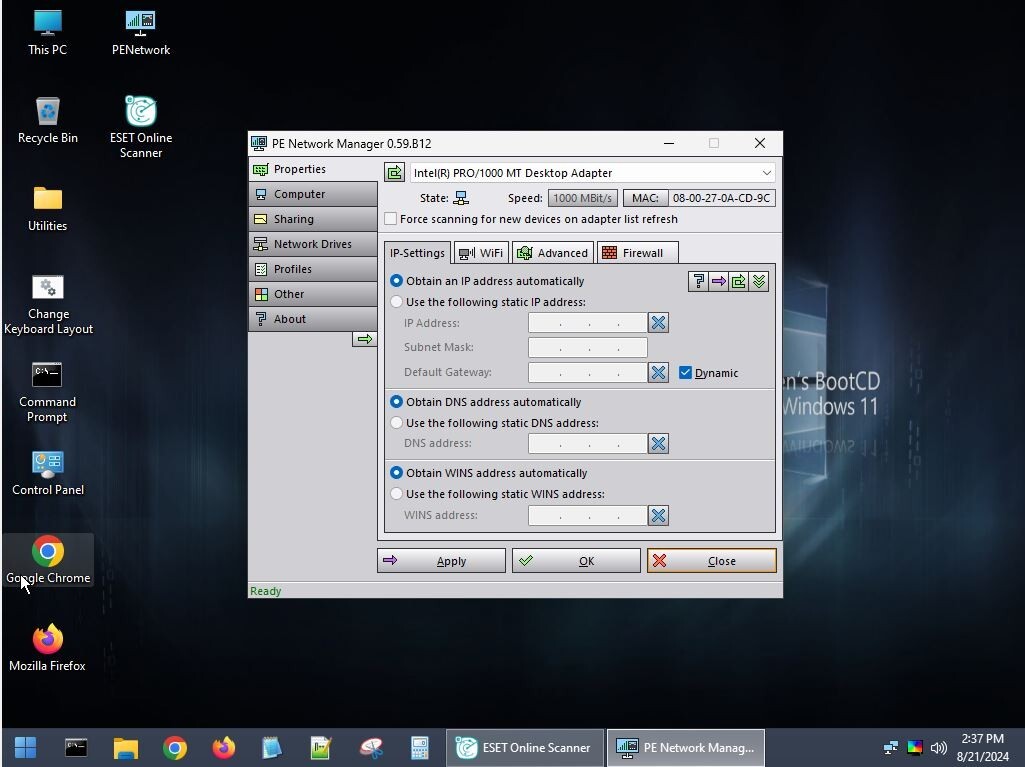Switch to the WiFi tab
The width and height of the screenshot is (1025, 767).
pyautogui.click(x=481, y=253)
